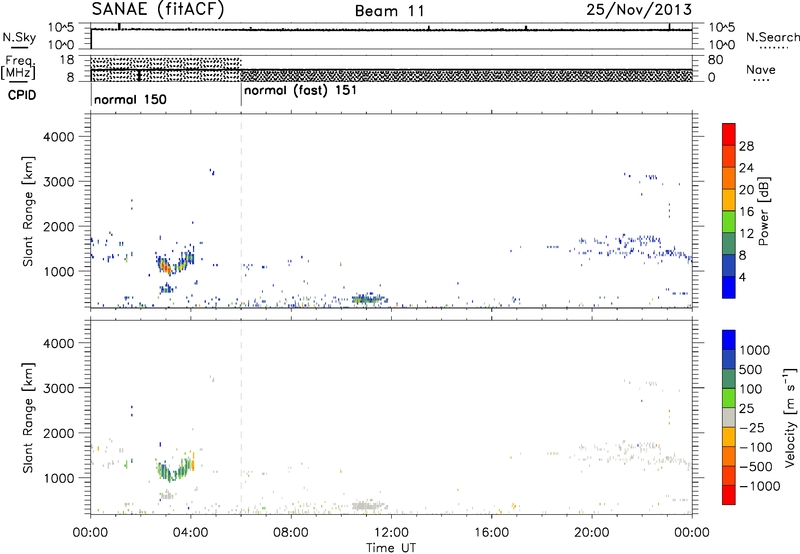Click the green echo arc in velocity panel
Viewport: 800px width, 554px height.
(175, 470)
